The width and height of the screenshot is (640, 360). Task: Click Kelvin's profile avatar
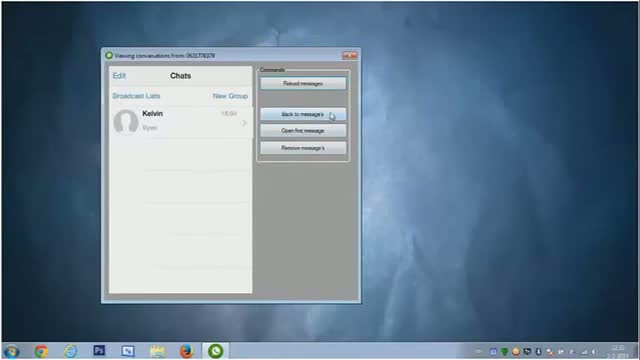(x=125, y=122)
